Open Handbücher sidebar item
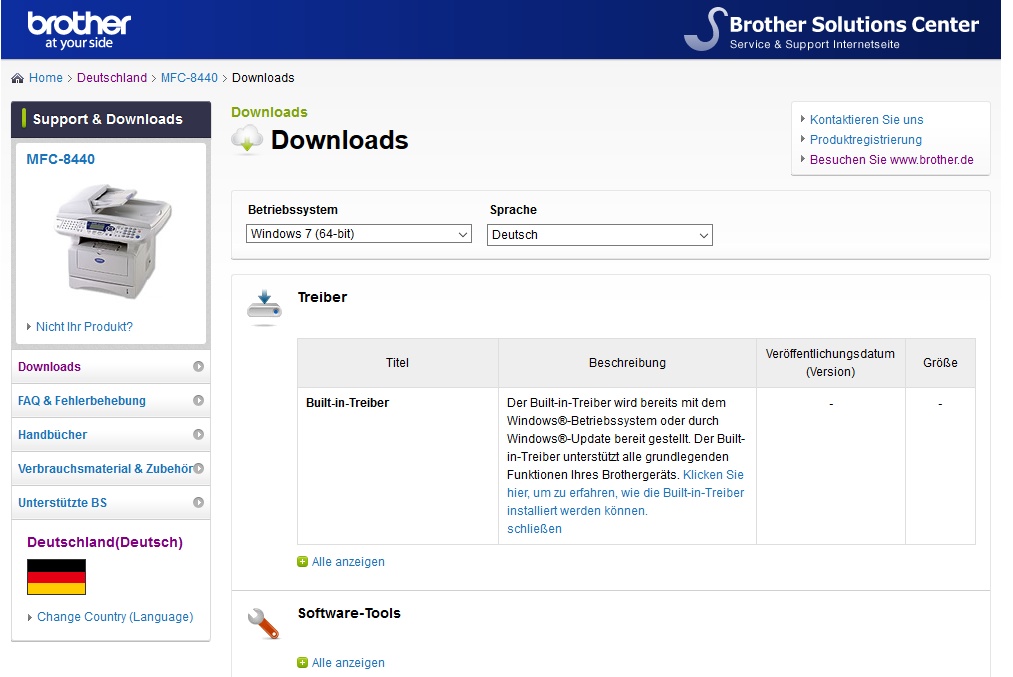The height and width of the screenshot is (677, 1013). pyautogui.click(x=111, y=435)
